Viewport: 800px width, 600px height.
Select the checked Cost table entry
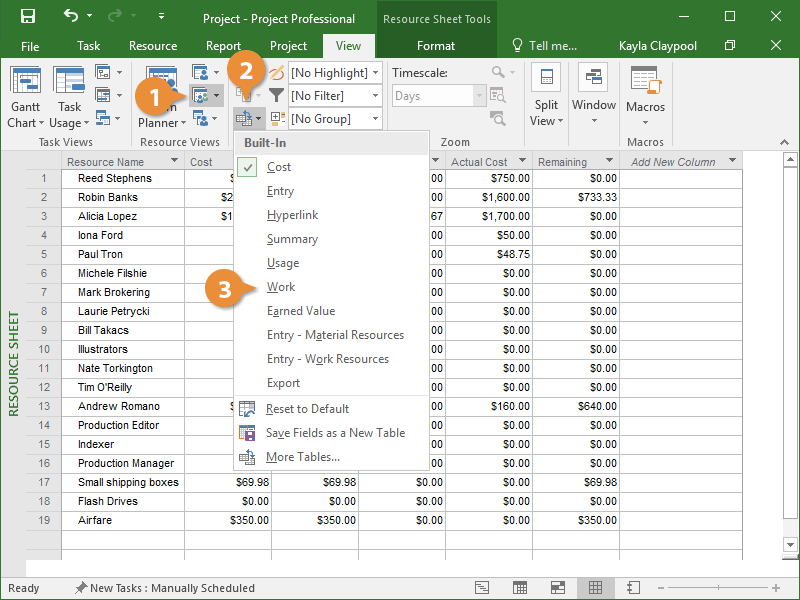(x=279, y=167)
